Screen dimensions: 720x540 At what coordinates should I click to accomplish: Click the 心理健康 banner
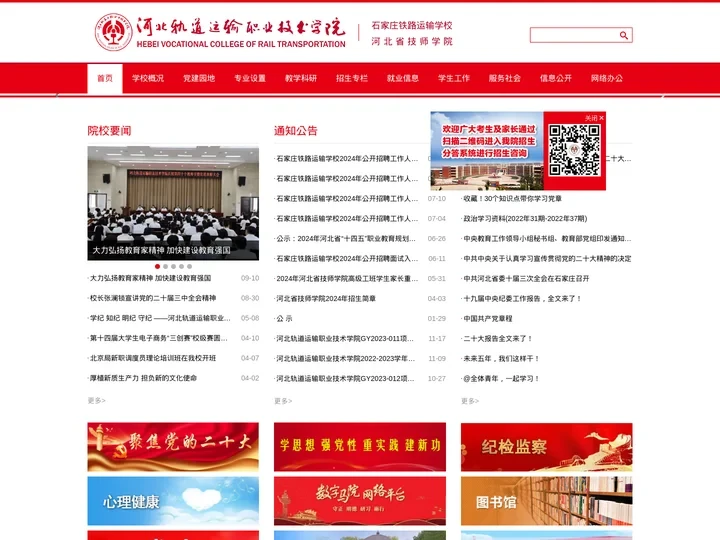click(x=173, y=501)
